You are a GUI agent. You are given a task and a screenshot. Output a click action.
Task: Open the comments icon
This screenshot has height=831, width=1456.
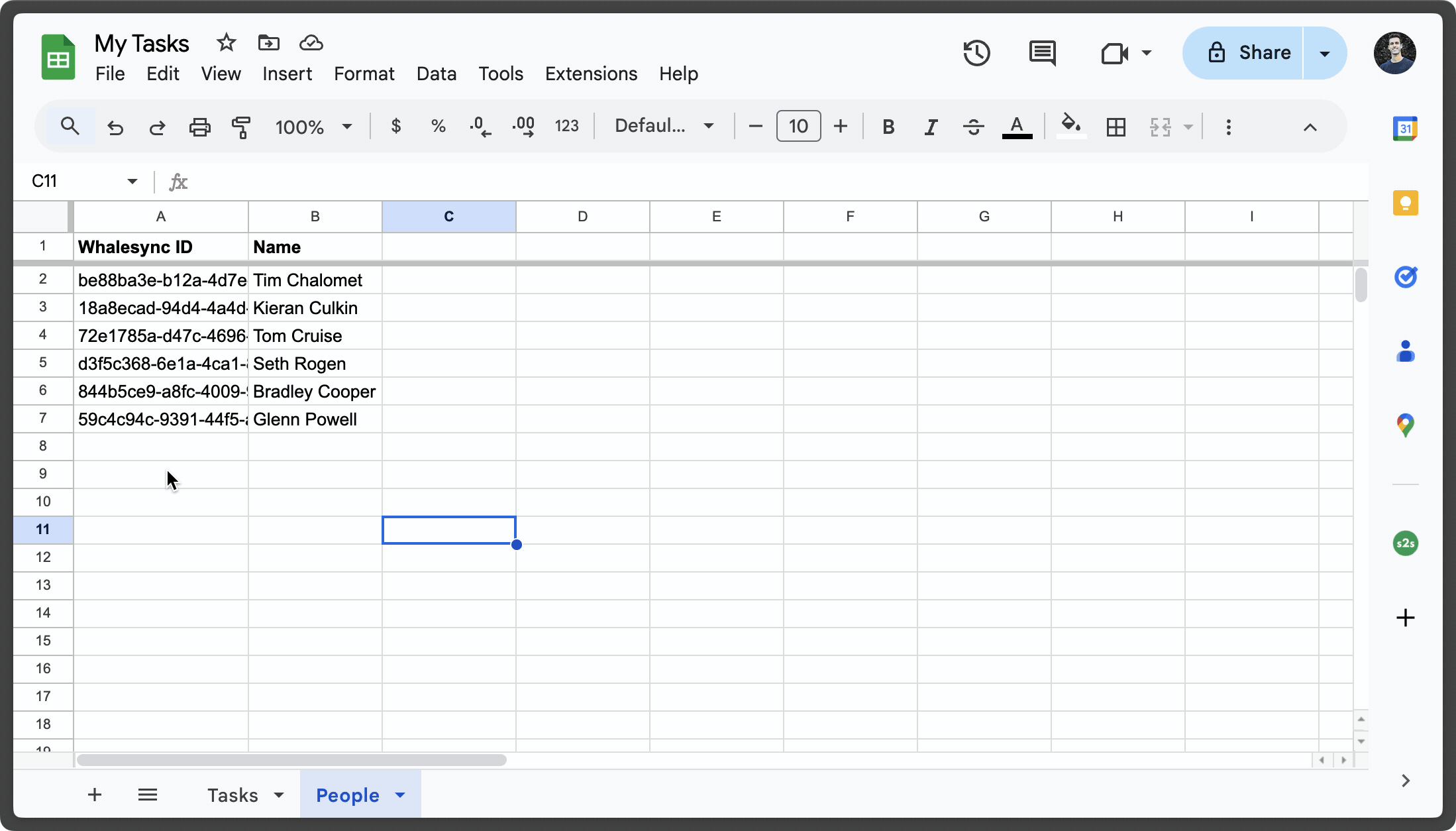point(1042,53)
